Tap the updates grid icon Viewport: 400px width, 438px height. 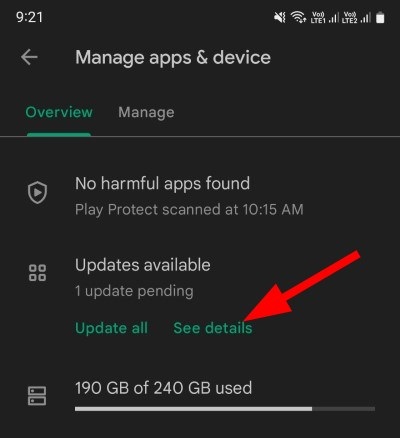coord(37,273)
